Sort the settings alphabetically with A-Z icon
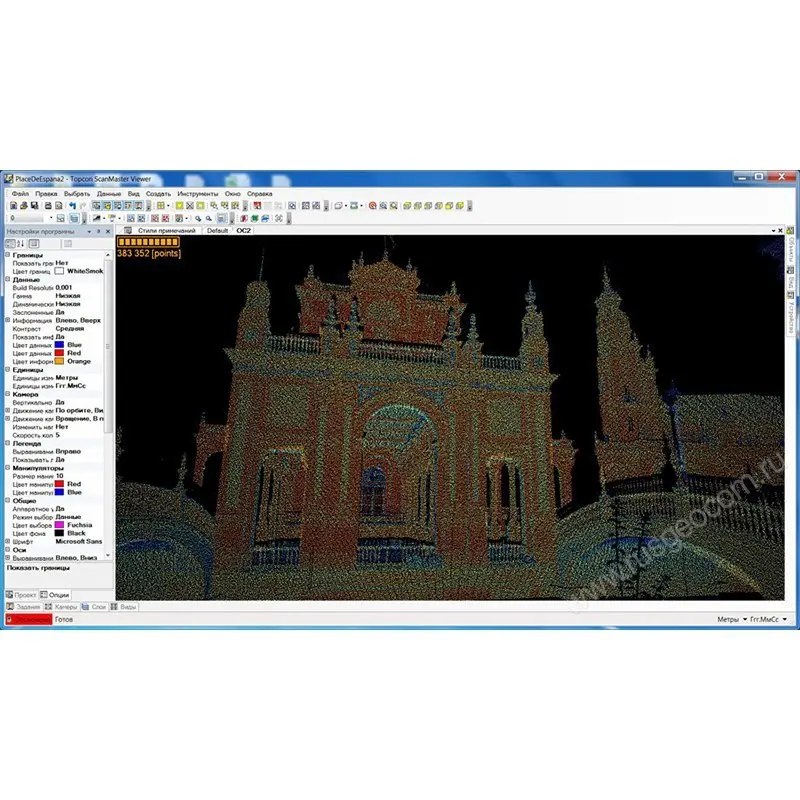The image size is (800, 800). [21, 243]
